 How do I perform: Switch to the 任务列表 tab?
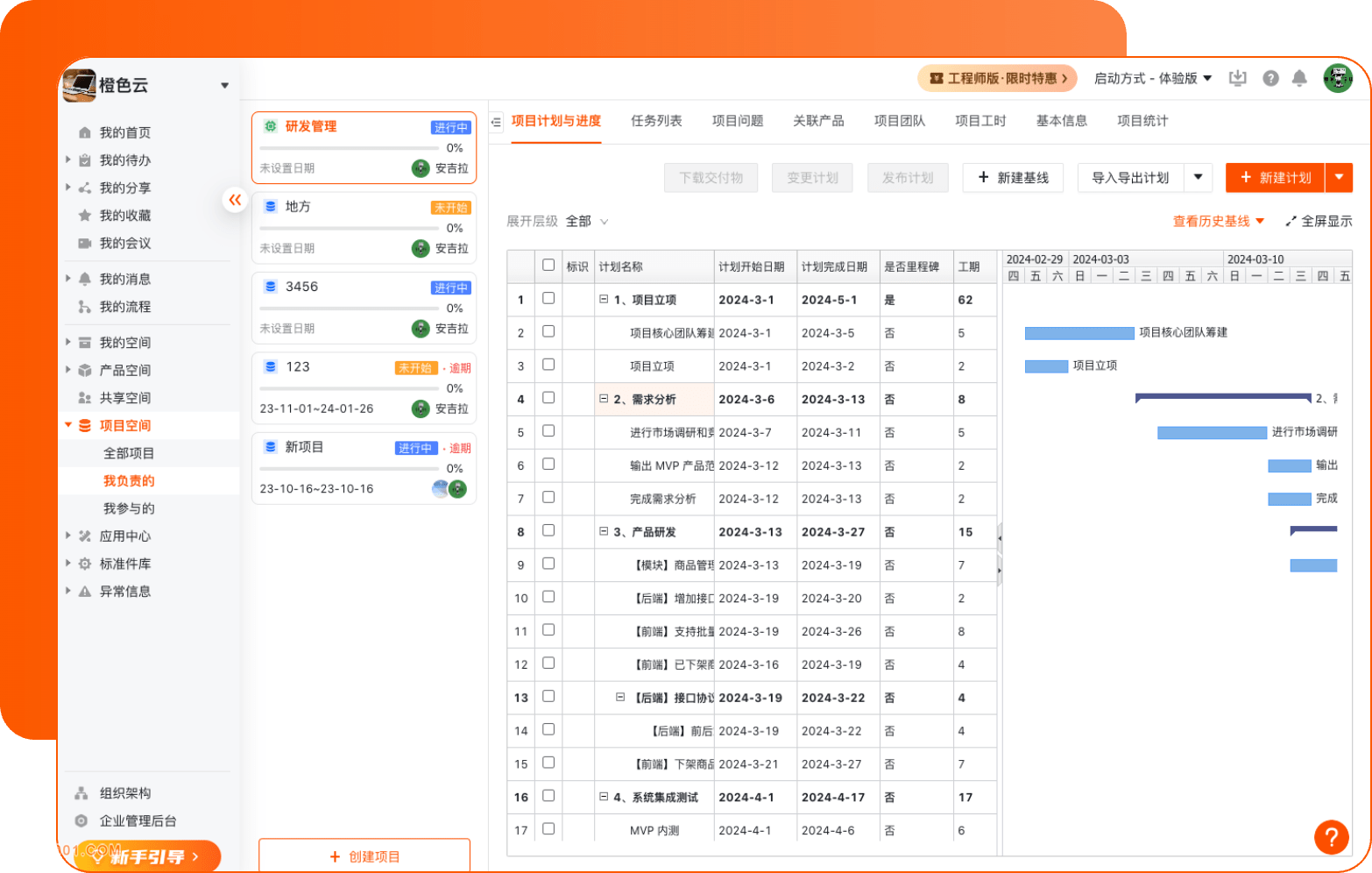coord(656,121)
